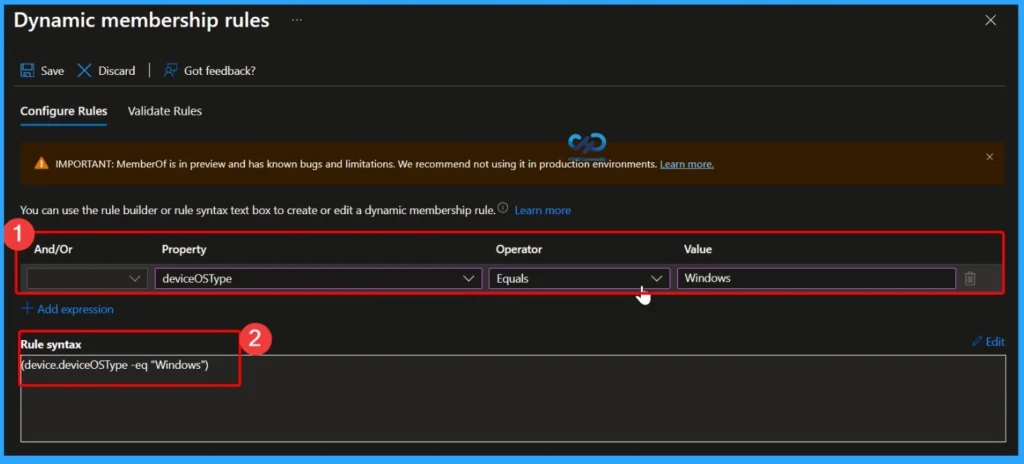Discard the rule changes
The height and width of the screenshot is (464, 1024).
[106, 71]
